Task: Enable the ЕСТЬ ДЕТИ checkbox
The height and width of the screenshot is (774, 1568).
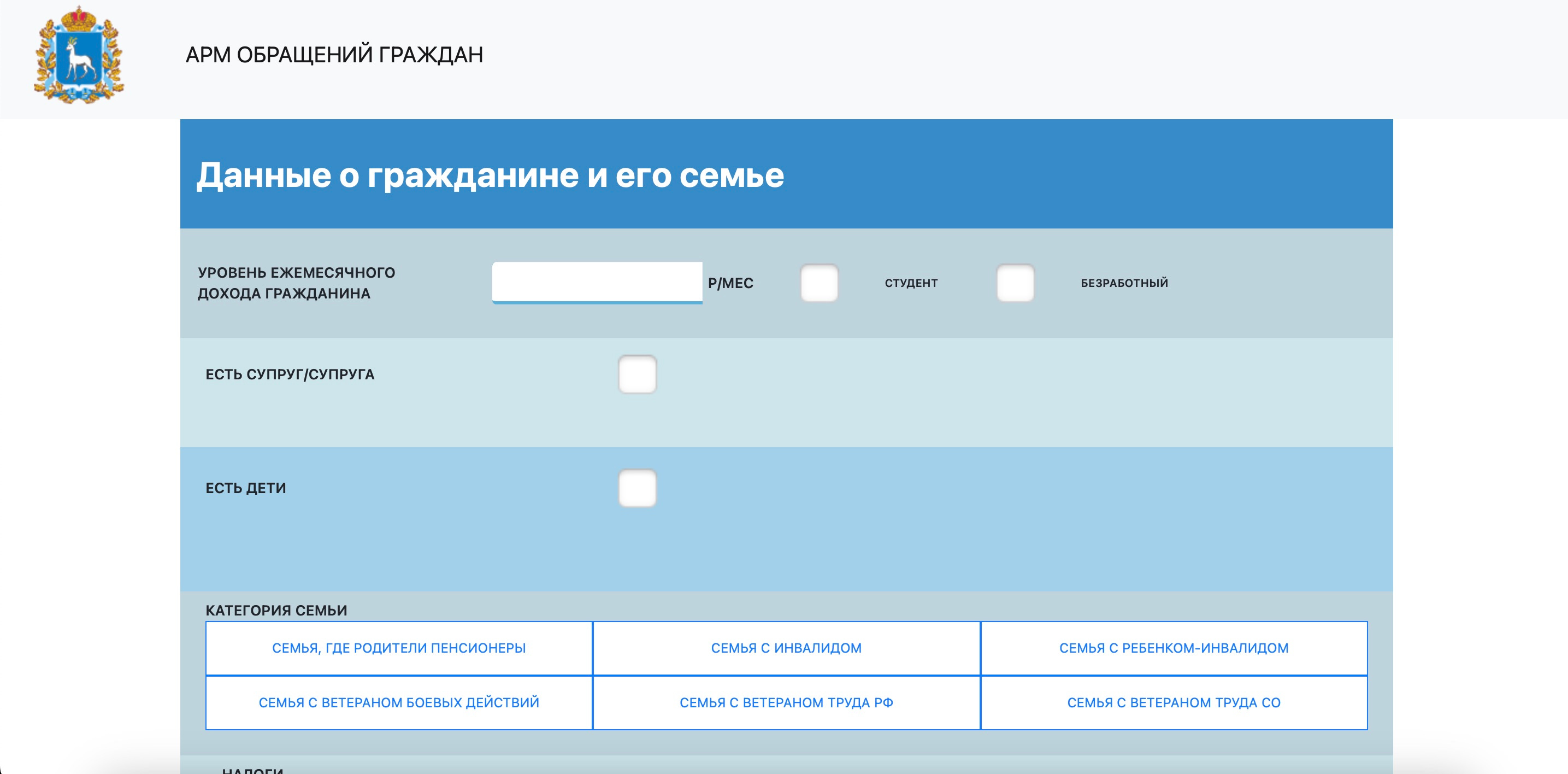Action: pyautogui.click(x=637, y=488)
